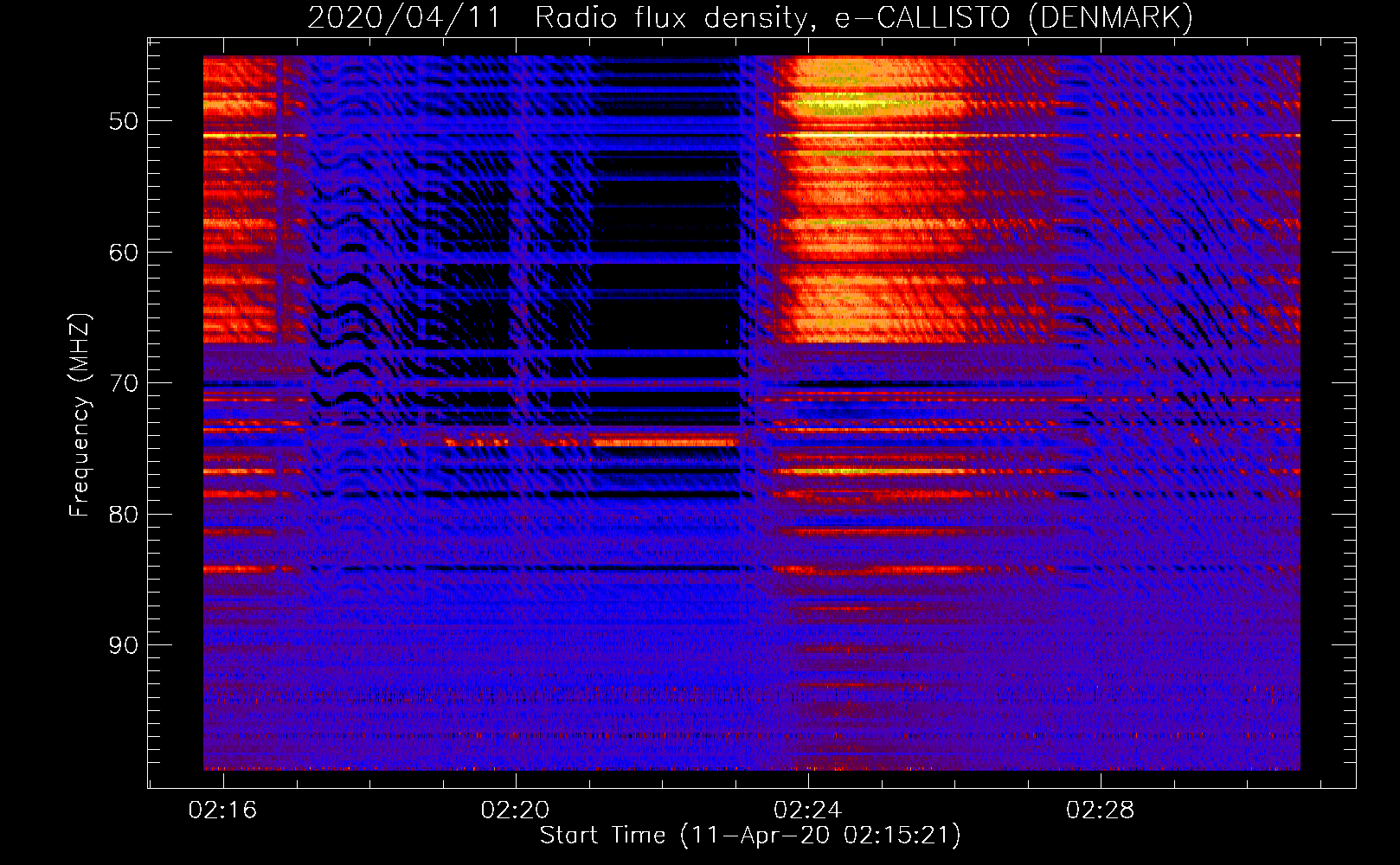
Task: Click the plot title '2020/04/11 Radio flux density'
Action: [x=562, y=17]
